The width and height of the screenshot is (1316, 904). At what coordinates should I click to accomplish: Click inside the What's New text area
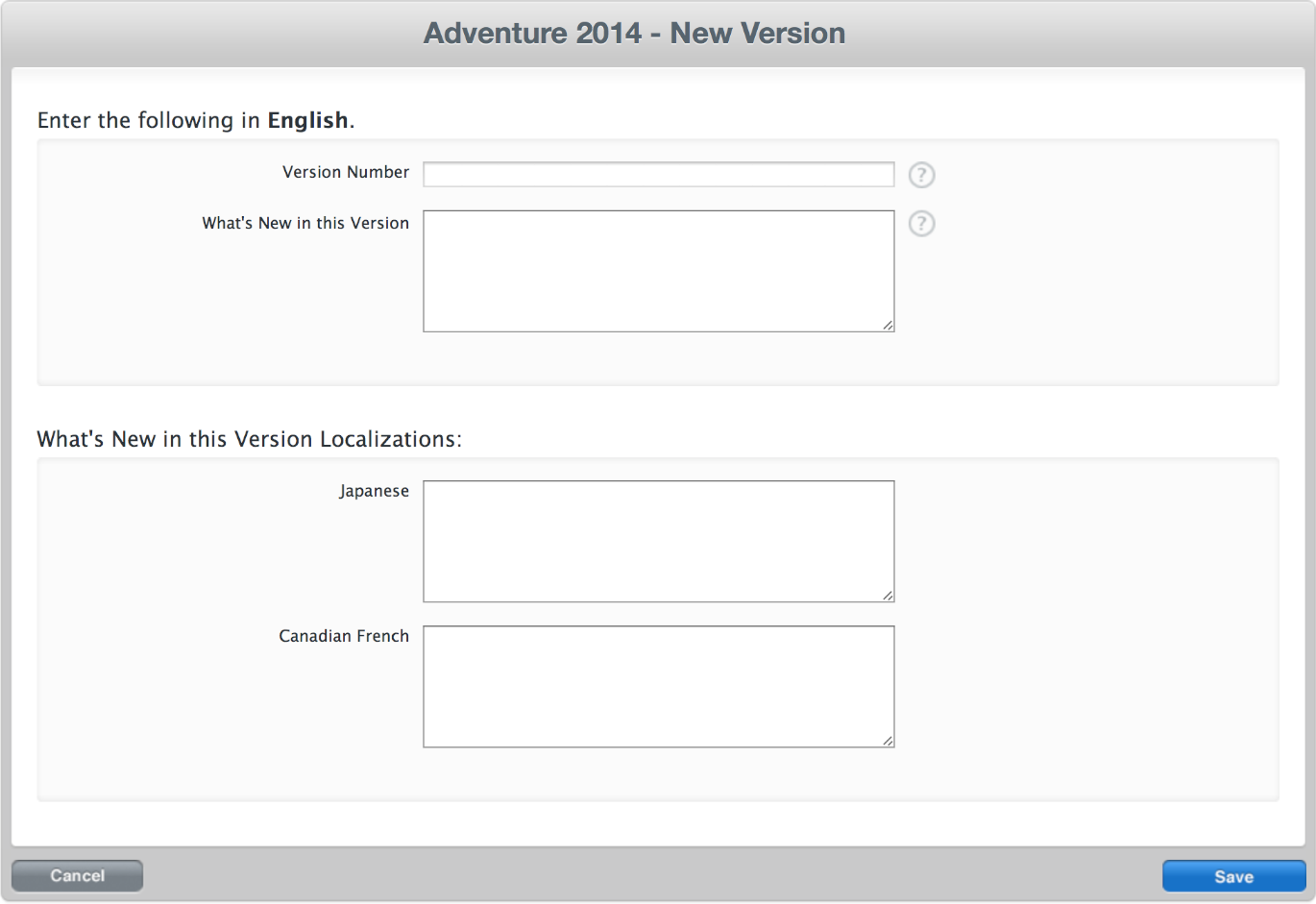tap(658, 269)
